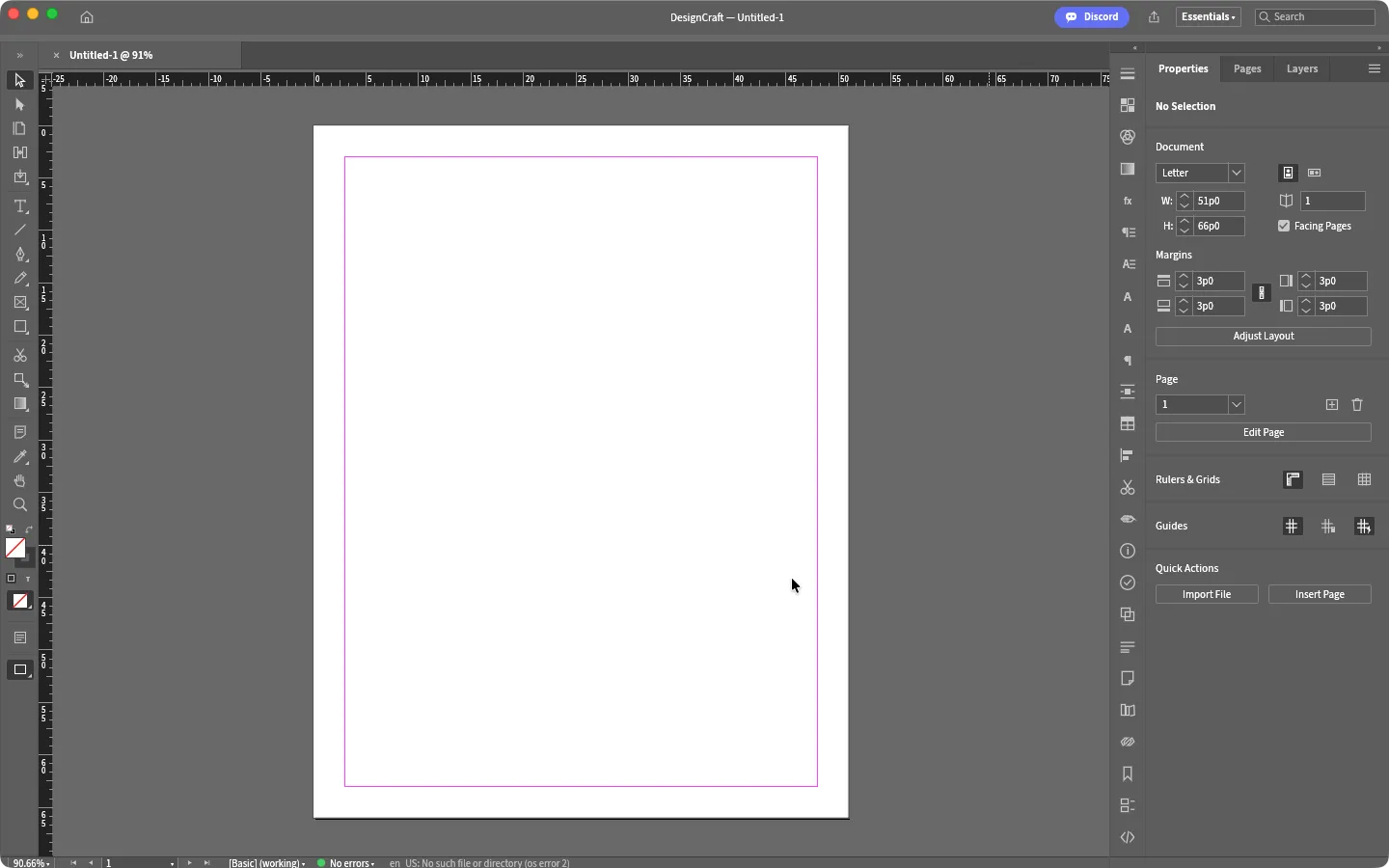Open the Info panel icon

1129,552
